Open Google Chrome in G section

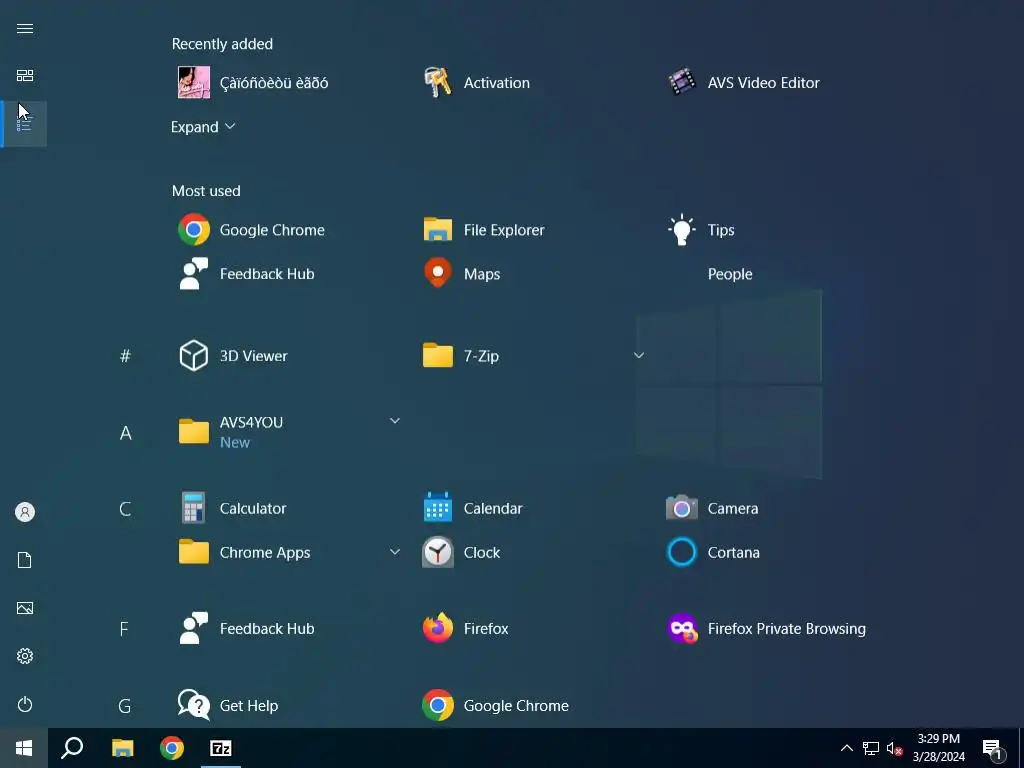click(x=496, y=705)
